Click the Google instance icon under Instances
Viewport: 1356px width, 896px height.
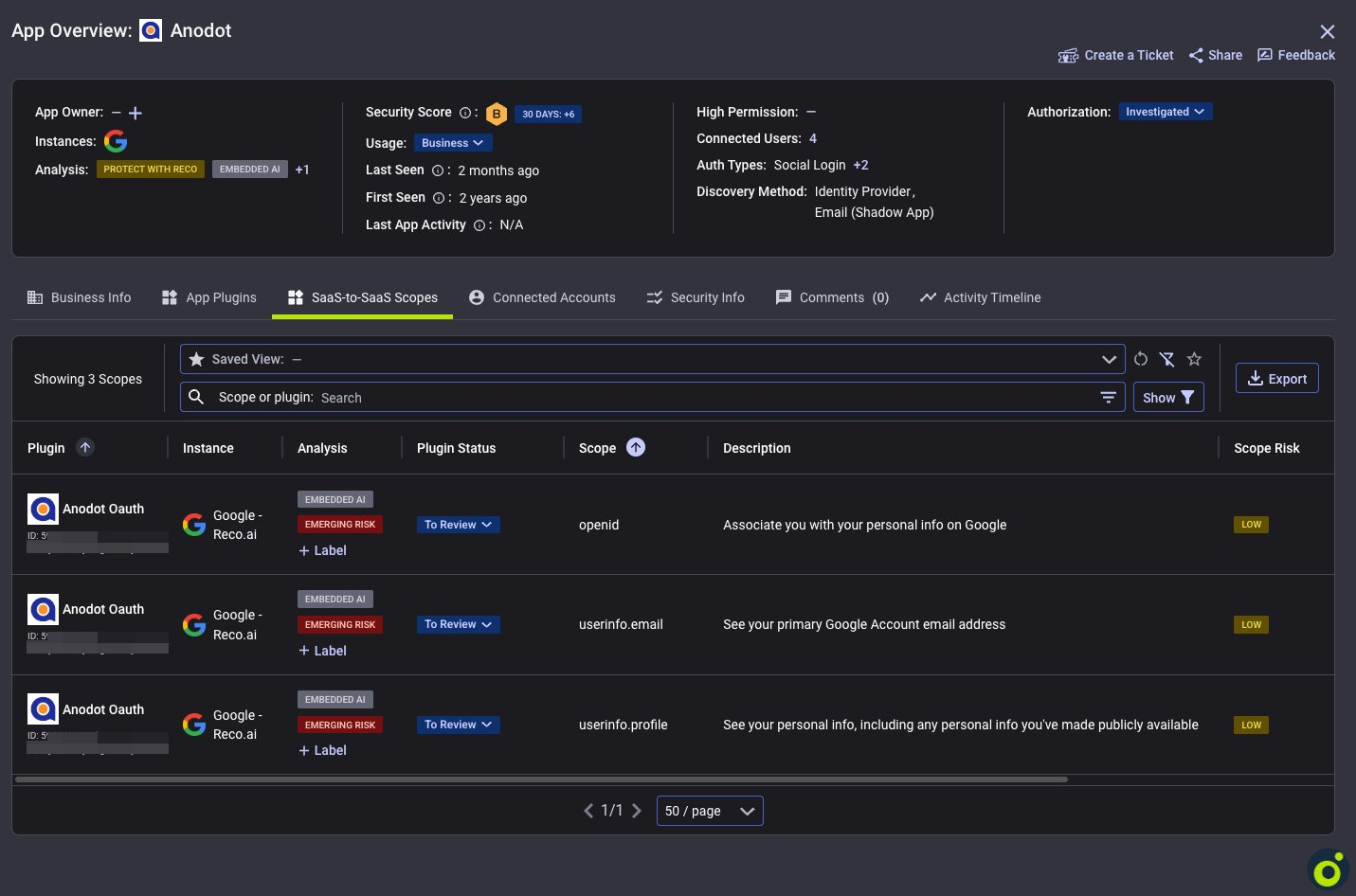click(x=116, y=141)
